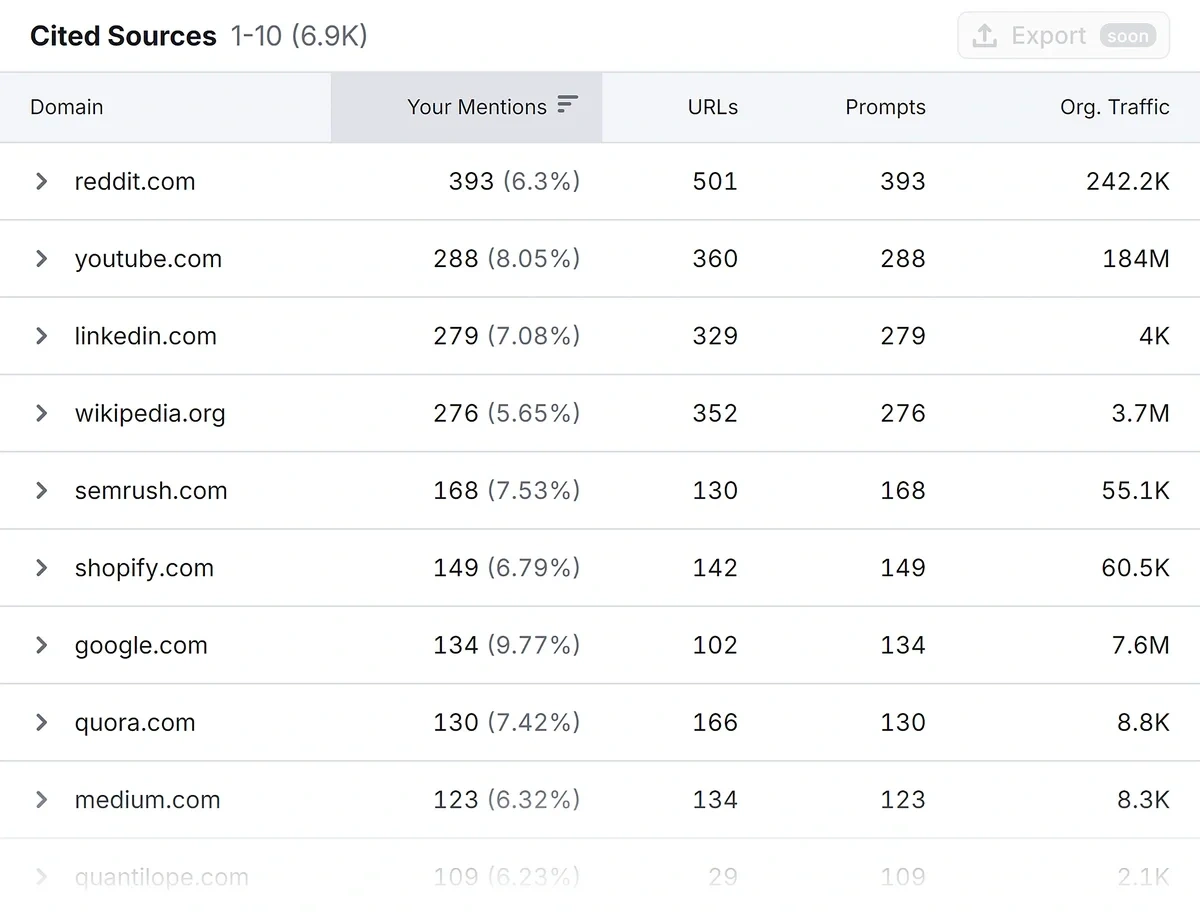1200x912 pixels.
Task: Sort the table by URLs
Action: coord(712,107)
